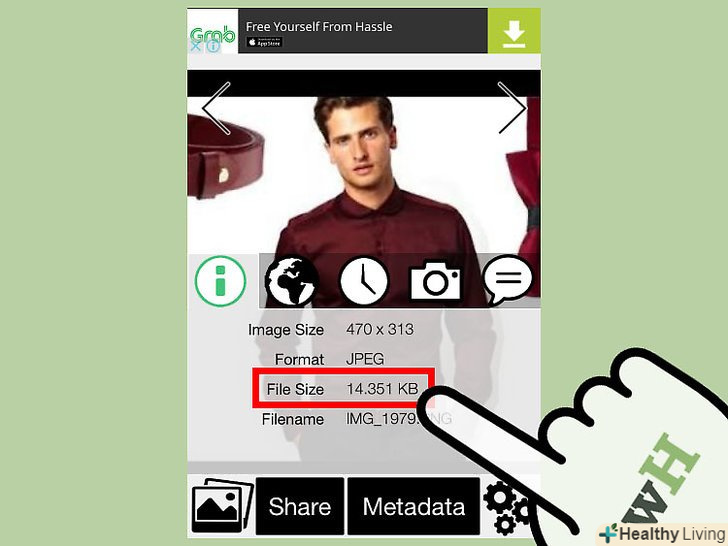Click the Filename IMG_1979 row

pos(356,419)
